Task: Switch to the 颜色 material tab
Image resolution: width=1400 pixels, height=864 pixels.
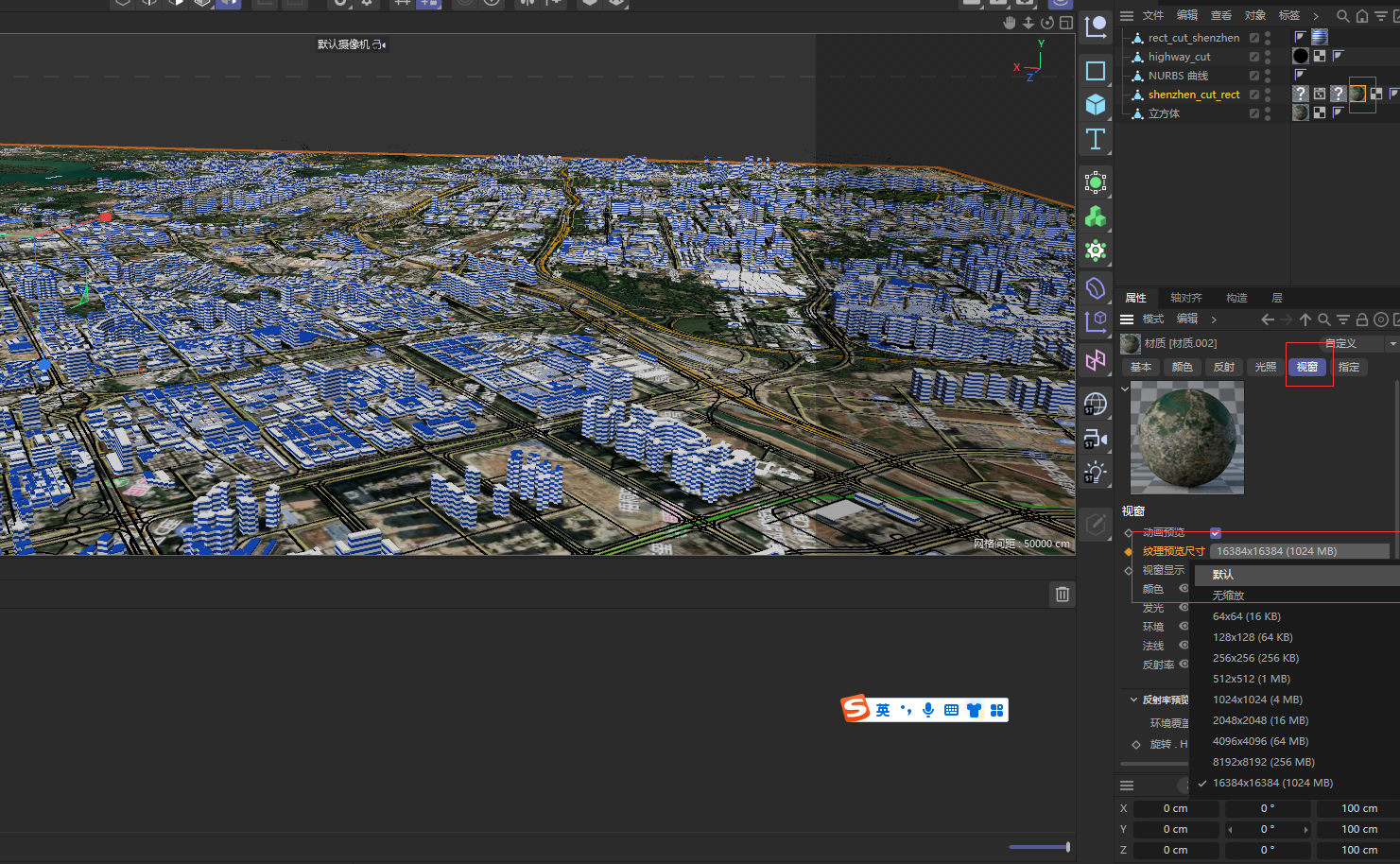Action: tap(1182, 367)
